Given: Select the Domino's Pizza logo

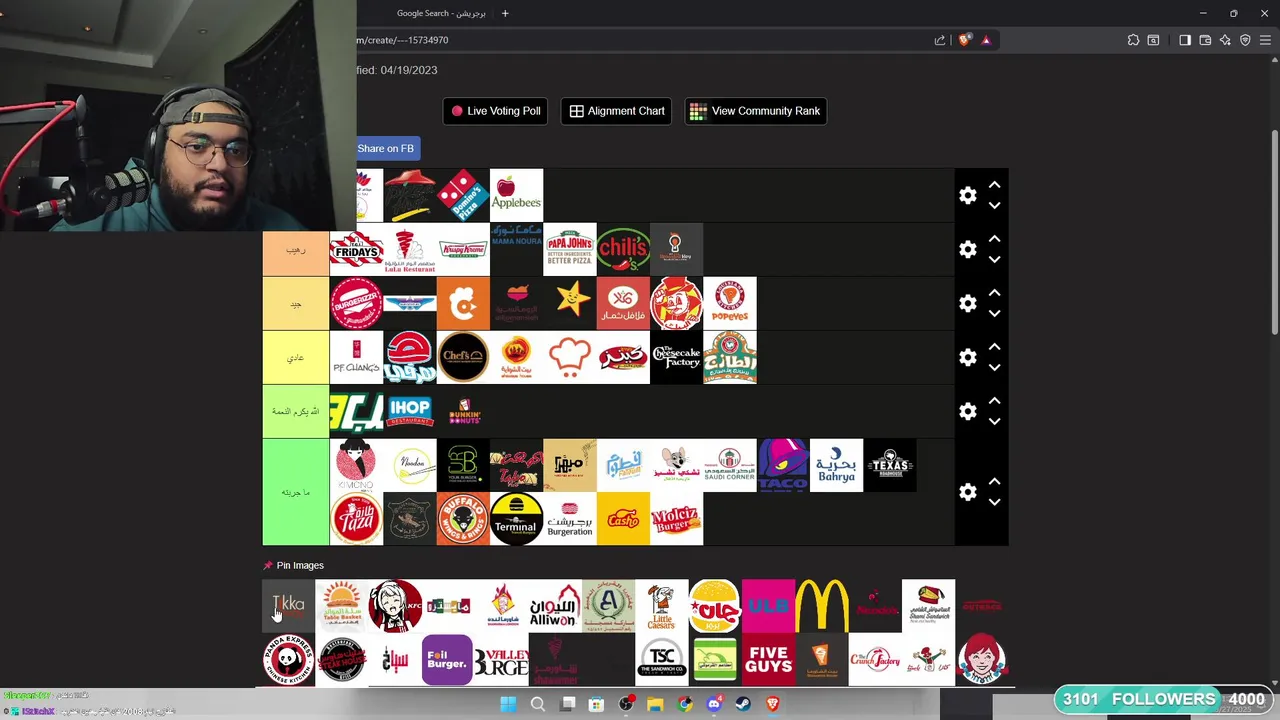Looking at the screenshot, I should 463,195.
